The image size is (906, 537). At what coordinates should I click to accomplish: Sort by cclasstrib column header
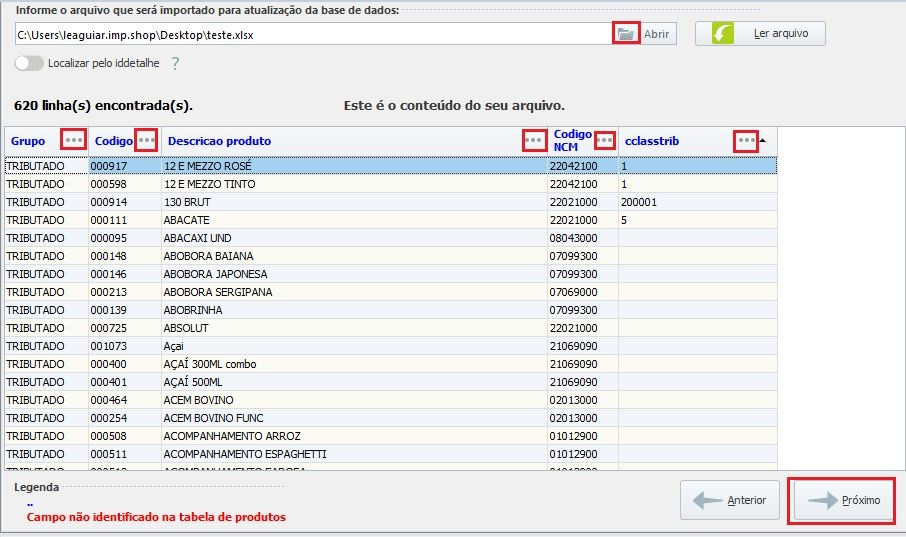click(652, 140)
